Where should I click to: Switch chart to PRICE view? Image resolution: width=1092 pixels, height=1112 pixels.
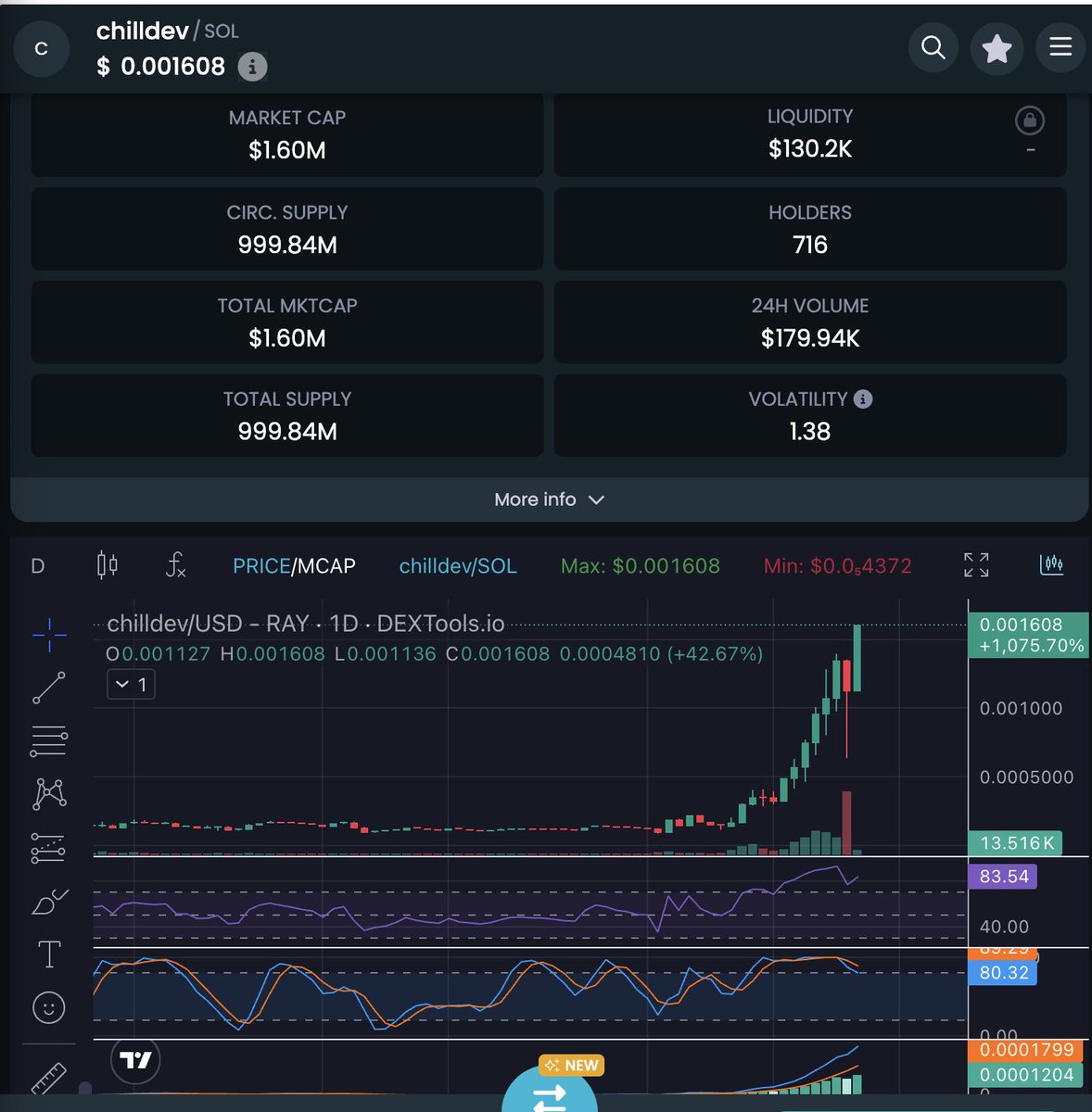pos(261,566)
